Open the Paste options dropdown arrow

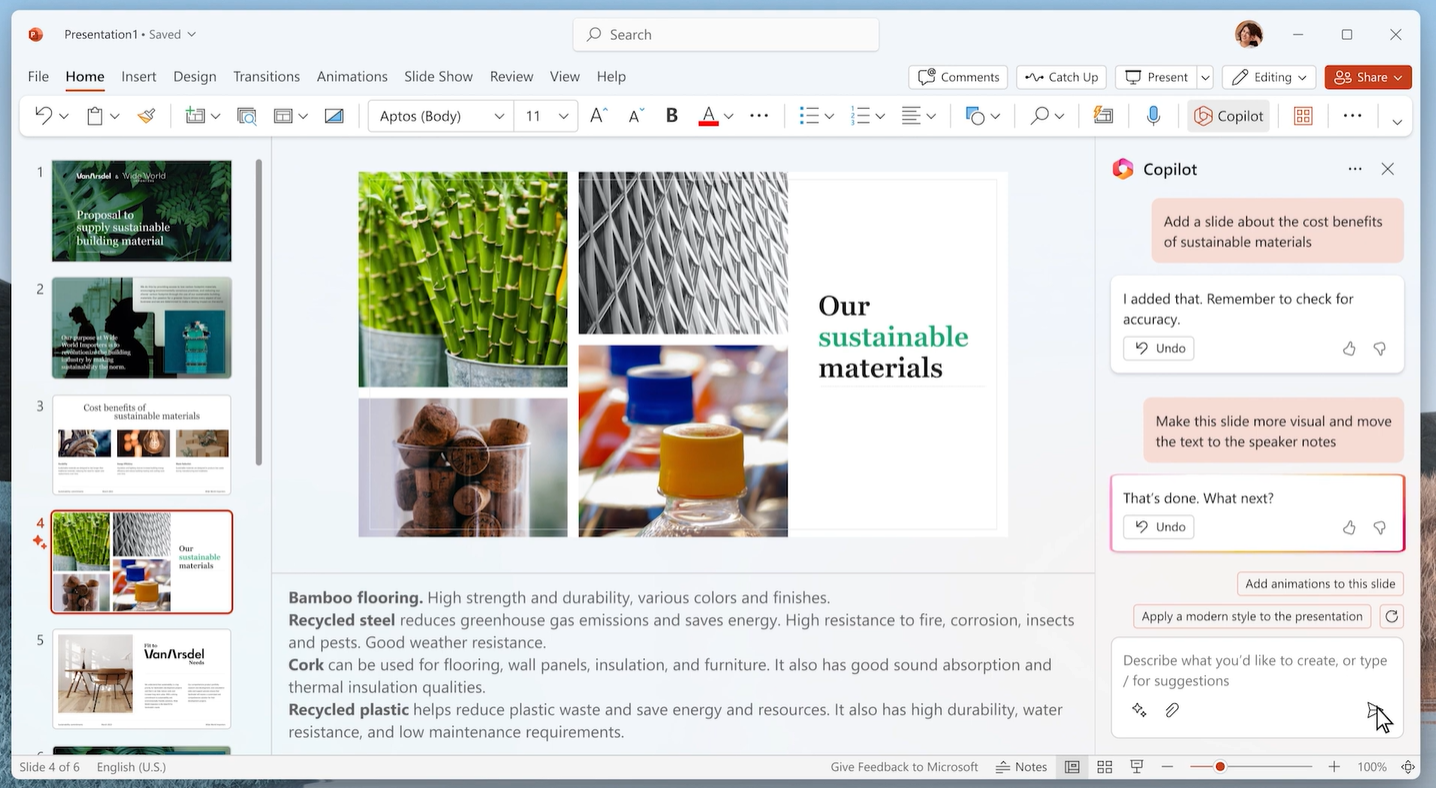[115, 117]
